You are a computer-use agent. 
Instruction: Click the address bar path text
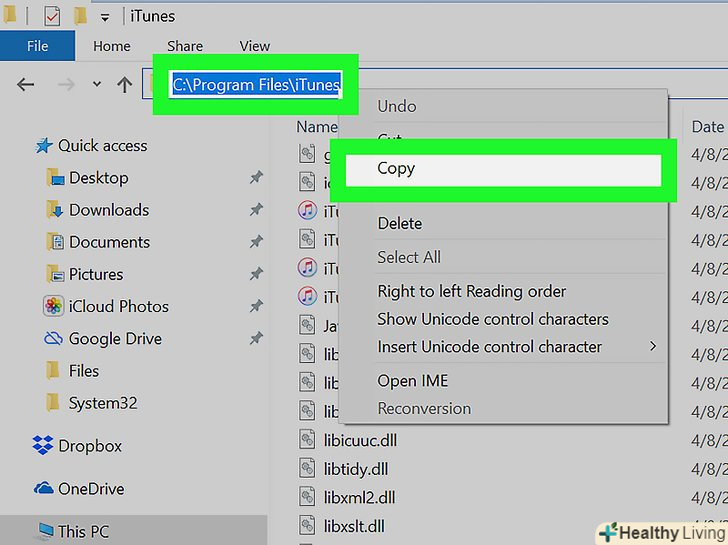tap(256, 84)
